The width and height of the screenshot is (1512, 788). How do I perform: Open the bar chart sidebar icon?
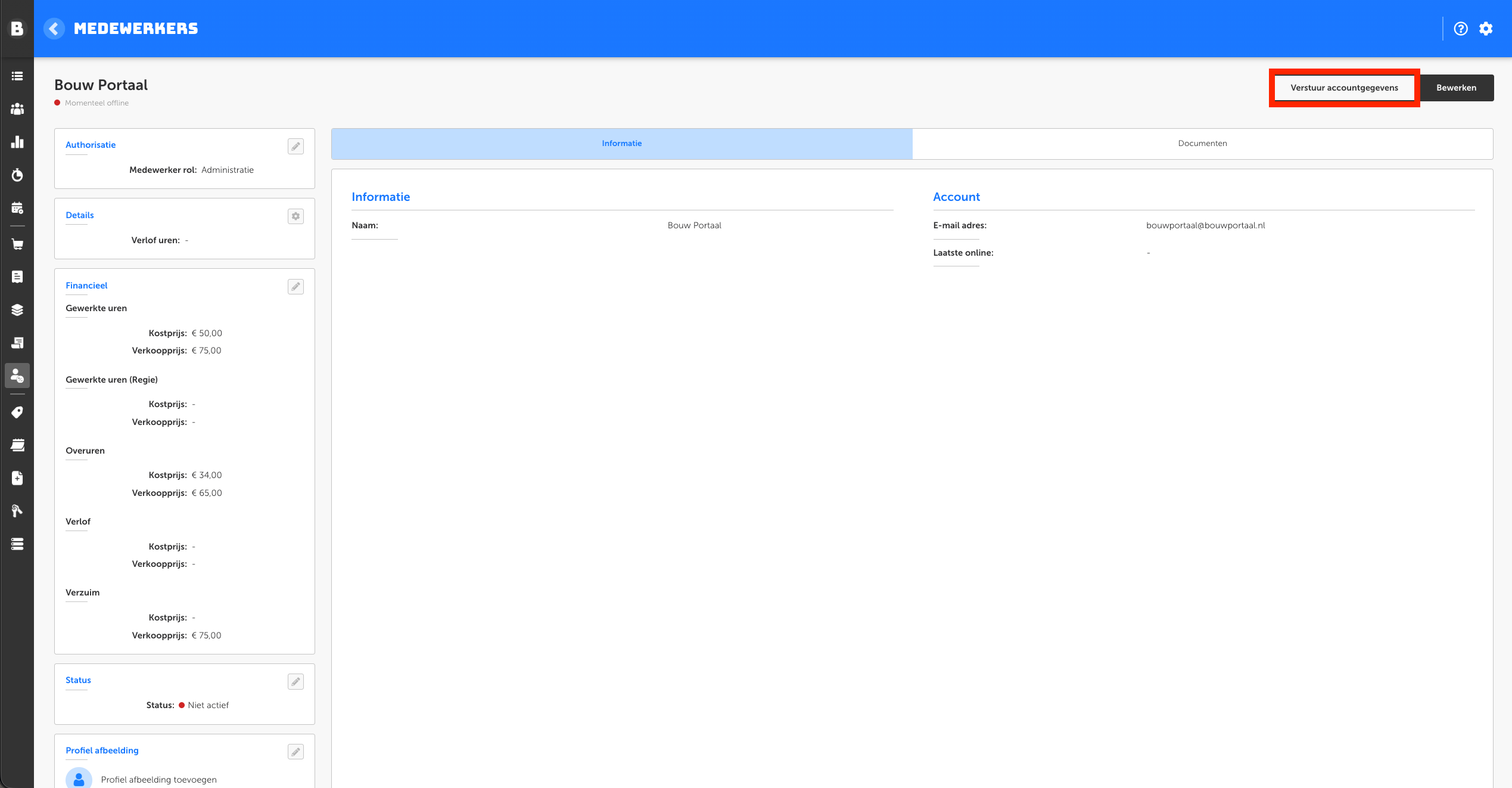17,142
